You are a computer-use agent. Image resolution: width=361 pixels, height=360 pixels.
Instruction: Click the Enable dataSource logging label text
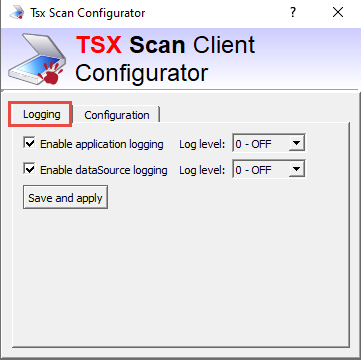pos(104,170)
